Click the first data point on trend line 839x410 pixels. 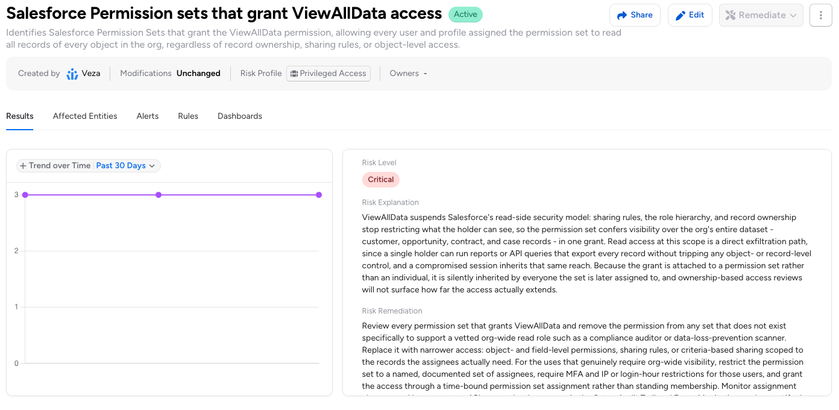25,195
